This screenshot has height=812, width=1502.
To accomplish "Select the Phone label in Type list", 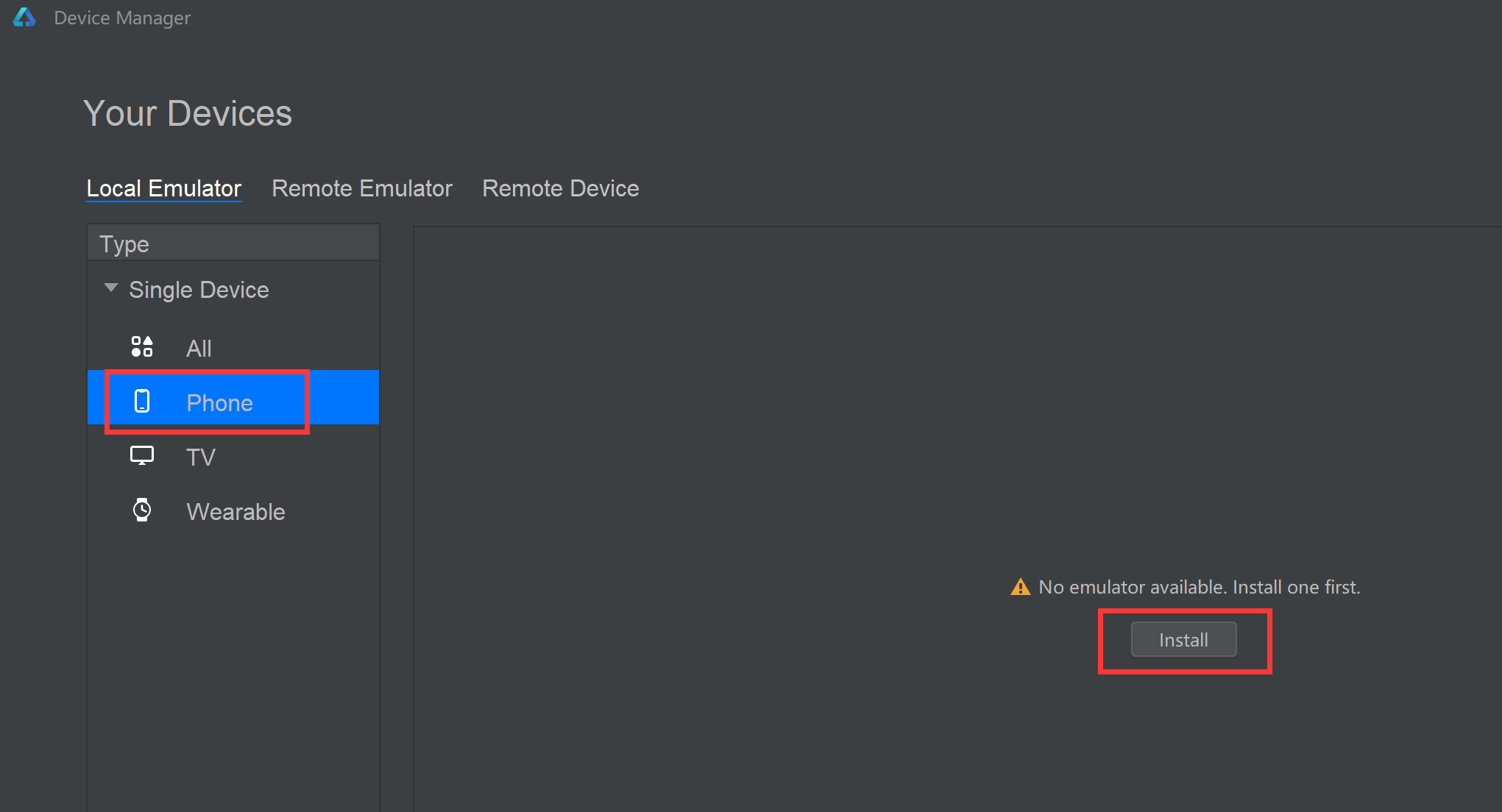I will pos(219,403).
